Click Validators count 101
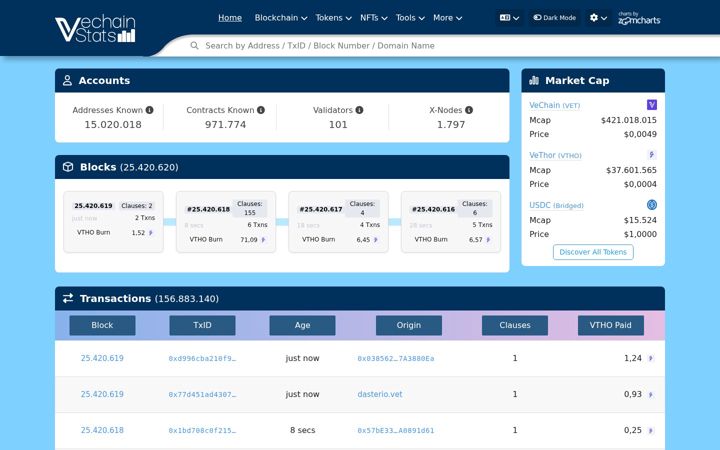Image resolution: width=720 pixels, height=450 pixels. pos(338,124)
